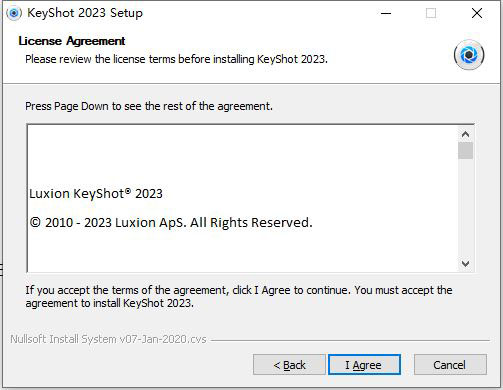Image resolution: width=503 pixels, height=390 pixels.
Task: Click the 'Nullsoft Install System' branding text
Action: tap(108, 339)
